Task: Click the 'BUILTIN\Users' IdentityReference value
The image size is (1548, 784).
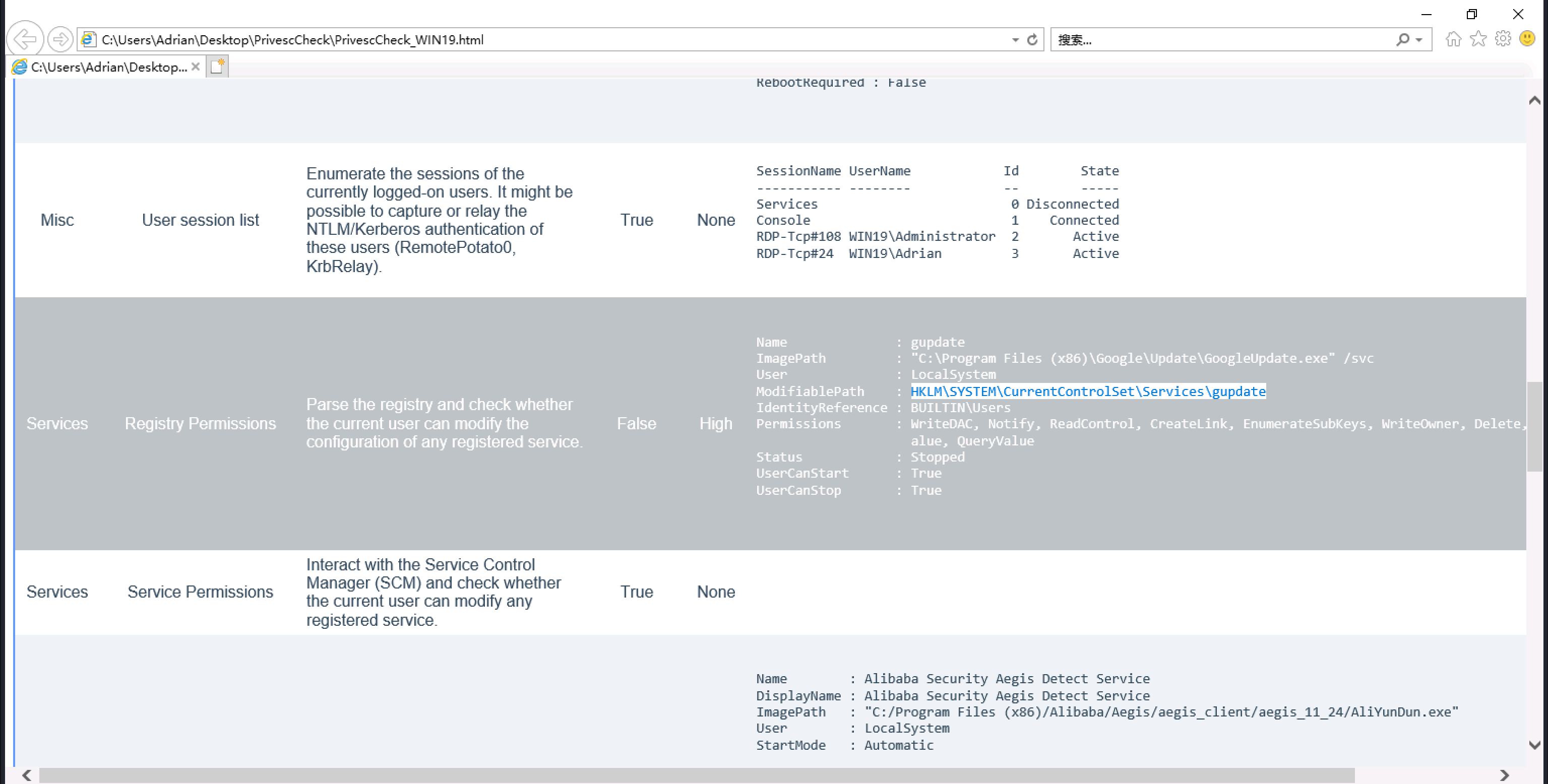Action: (960, 407)
